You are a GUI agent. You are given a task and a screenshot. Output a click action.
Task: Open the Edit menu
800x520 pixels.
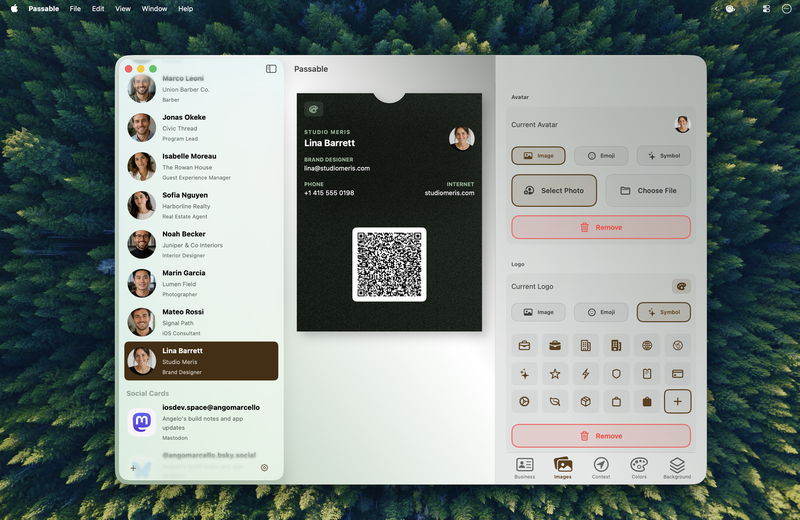[x=98, y=9]
